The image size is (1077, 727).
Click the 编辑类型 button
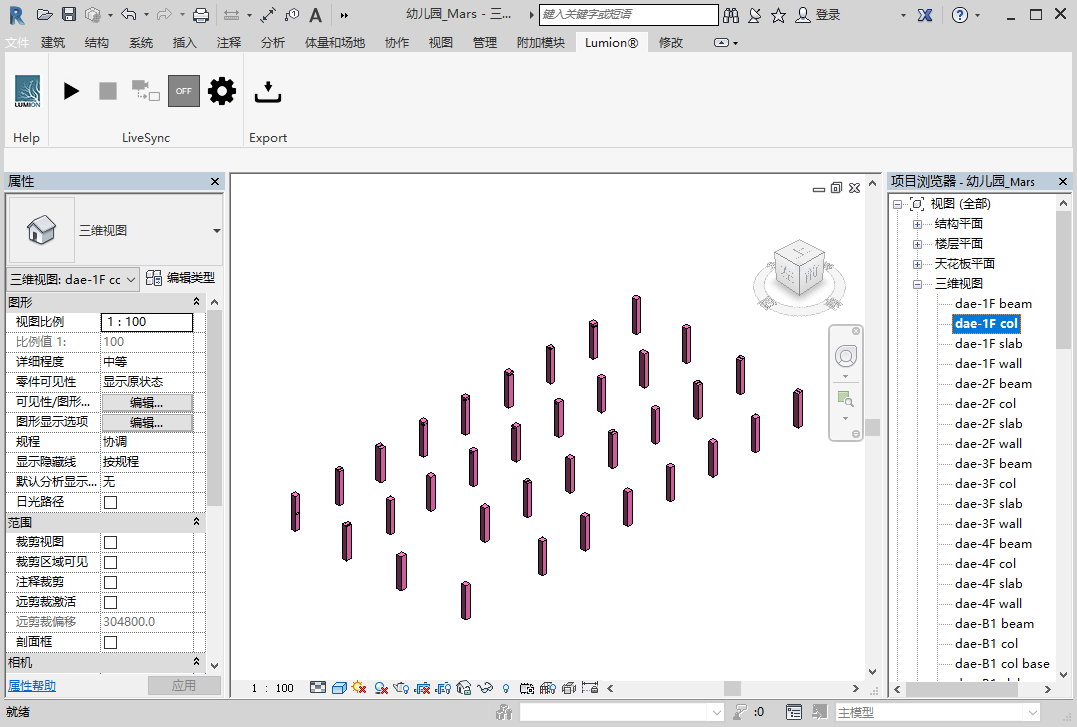click(181, 279)
